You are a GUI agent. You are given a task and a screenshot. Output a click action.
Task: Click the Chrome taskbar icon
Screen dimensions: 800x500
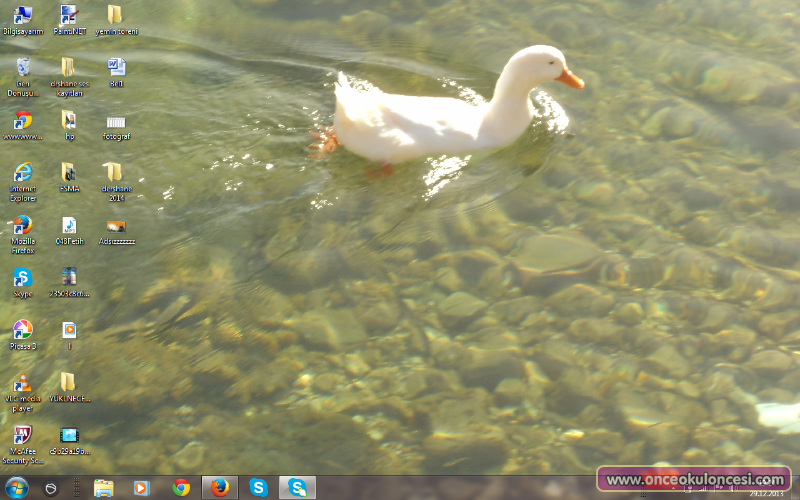coord(181,488)
